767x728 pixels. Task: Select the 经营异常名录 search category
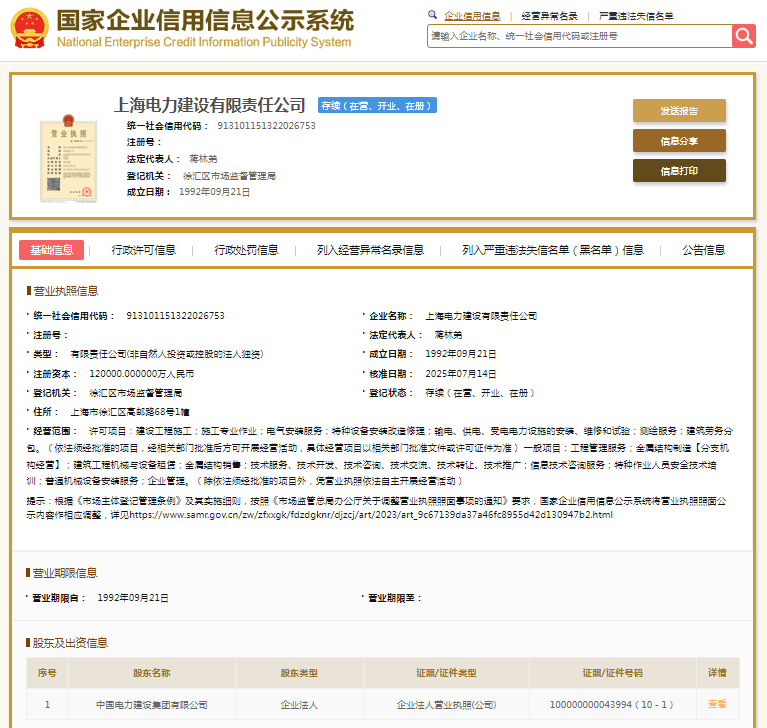[x=549, y=16]
